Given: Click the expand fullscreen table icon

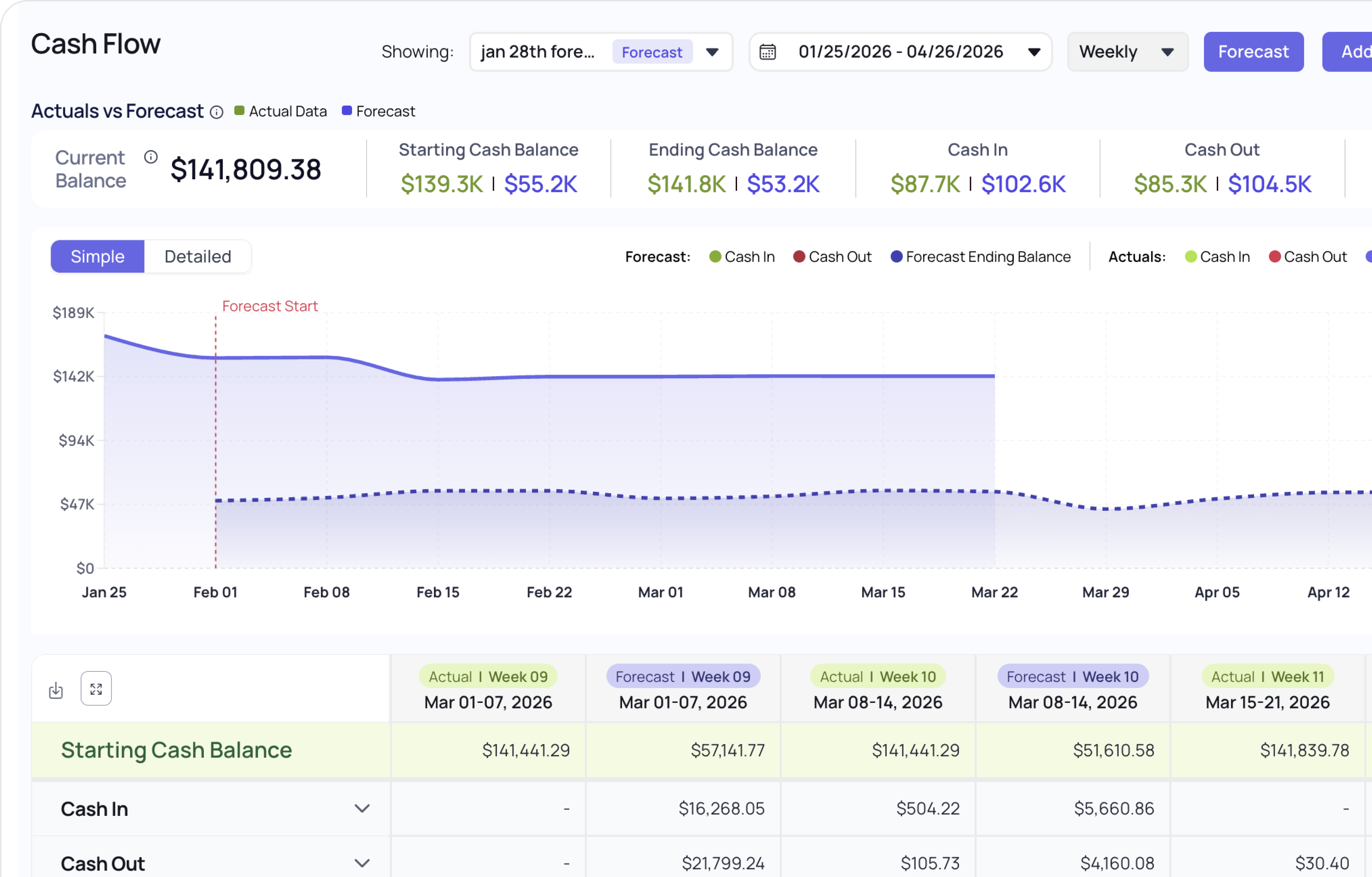Looking at the screenshot, I should tap(96, 689).
